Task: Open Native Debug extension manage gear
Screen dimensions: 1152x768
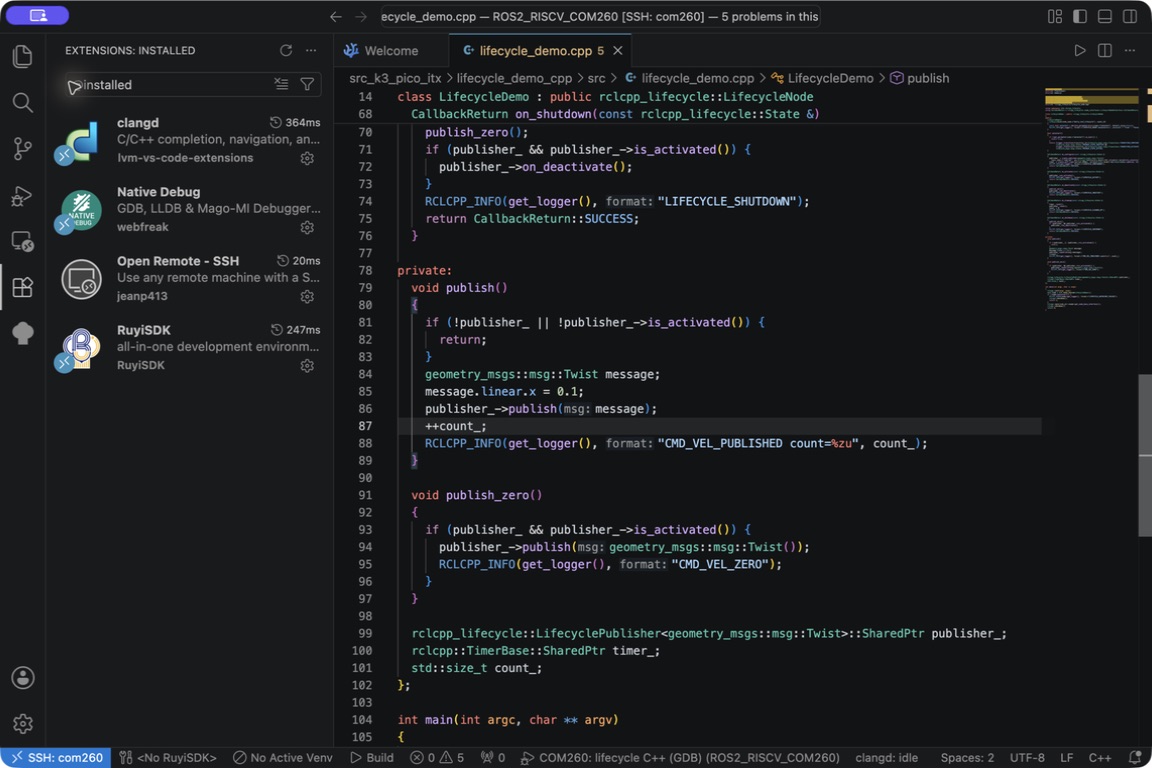Action: coord(307,227)
